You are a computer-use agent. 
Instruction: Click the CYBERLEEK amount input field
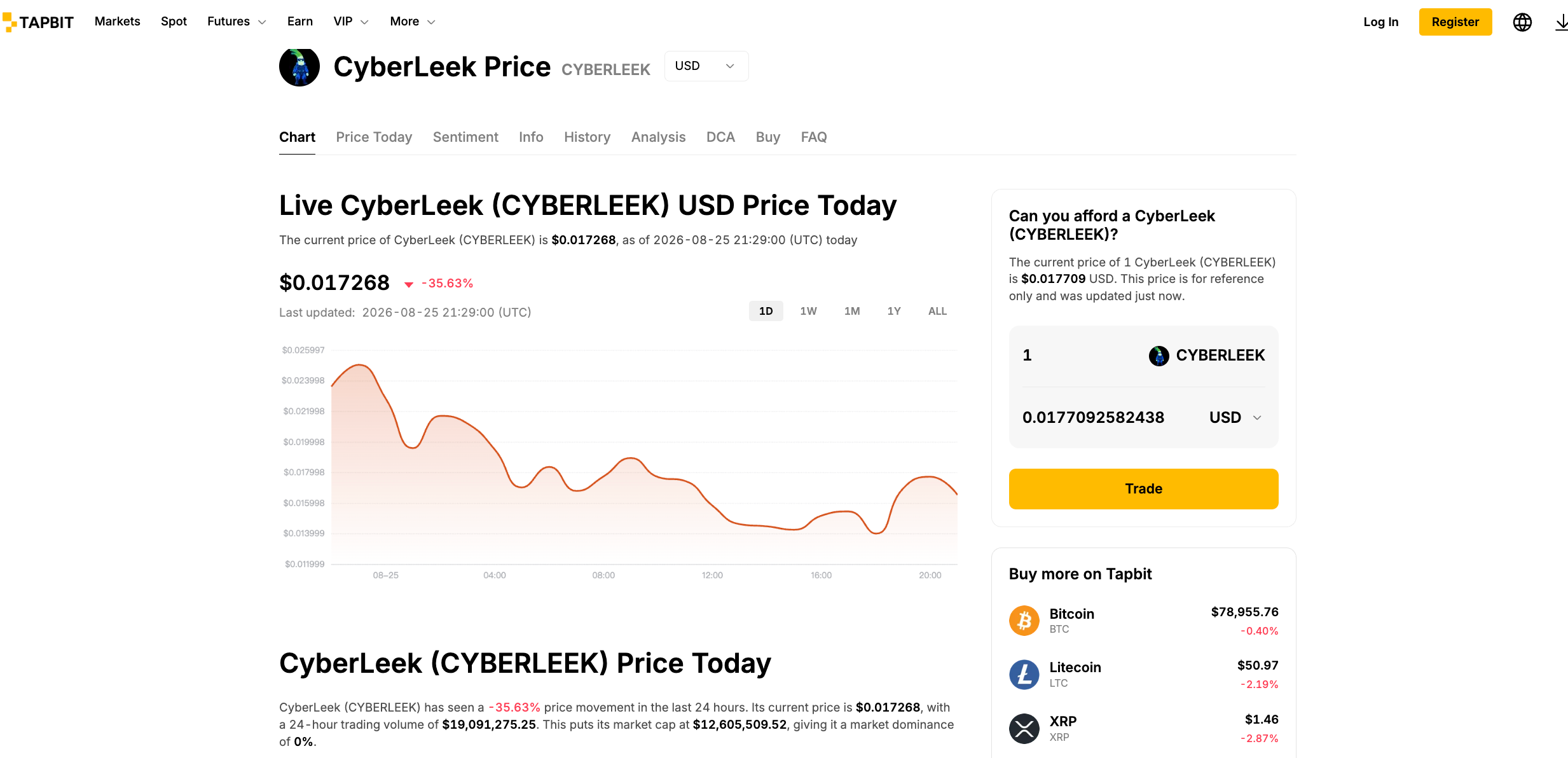1081,355
